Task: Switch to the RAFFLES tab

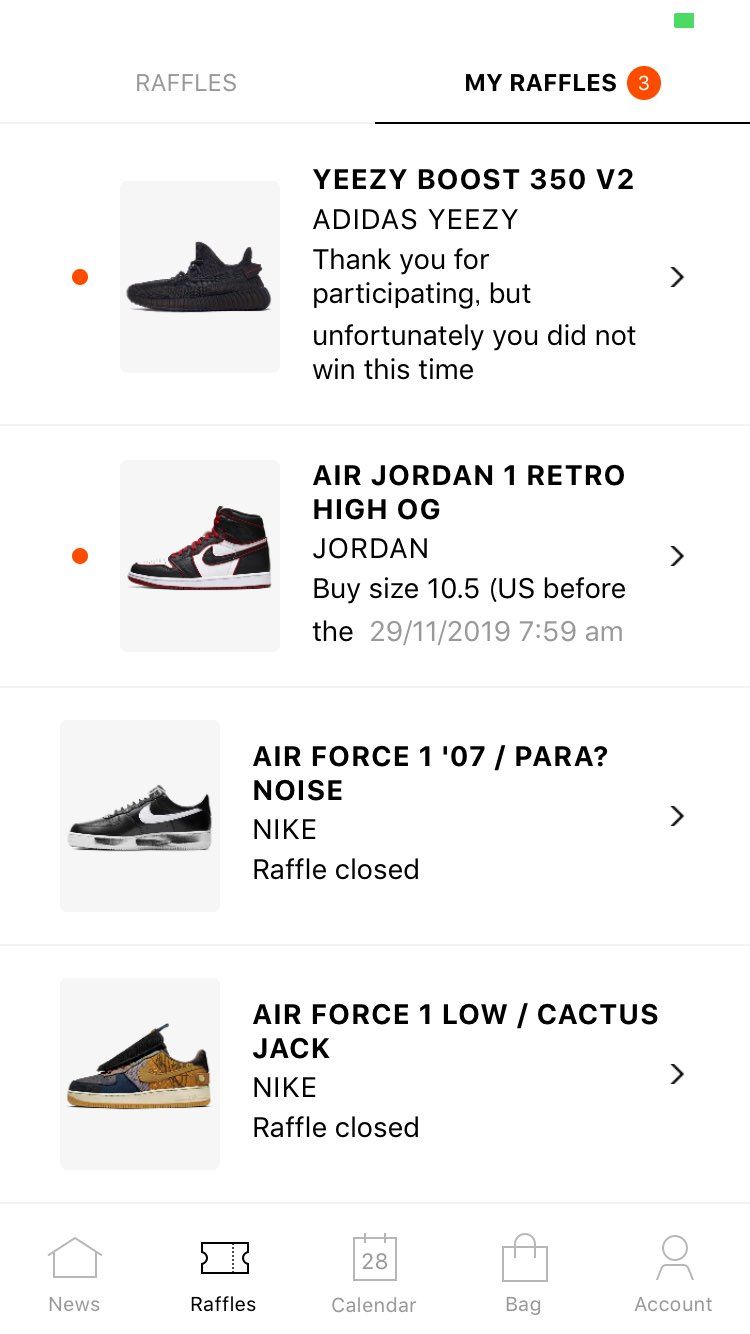Action: 187,83
